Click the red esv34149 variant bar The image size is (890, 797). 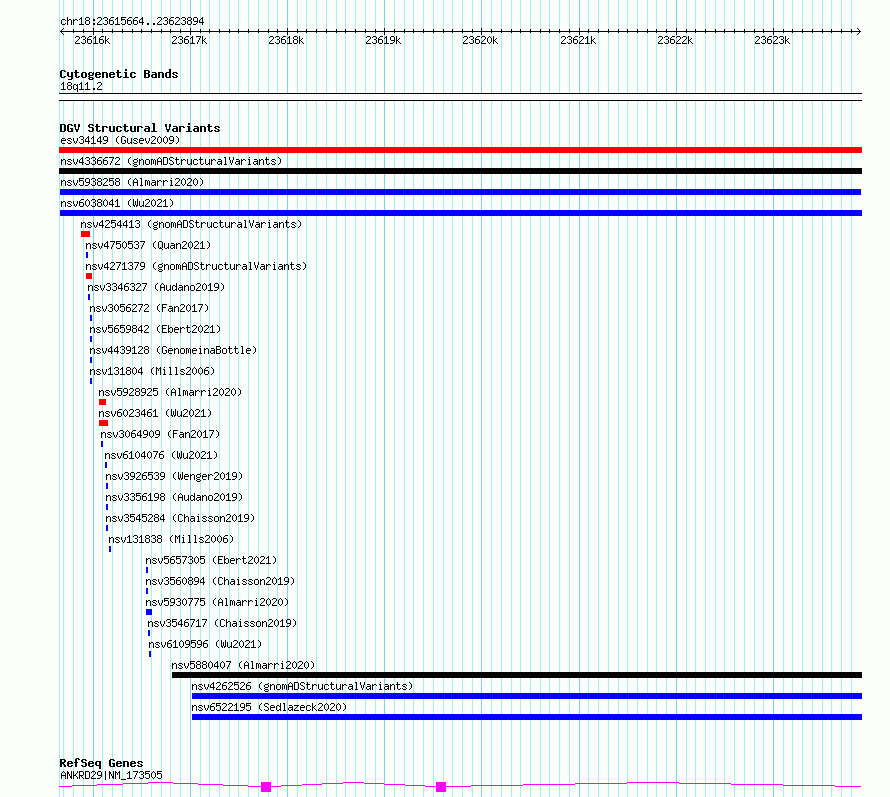pos(460,150)
